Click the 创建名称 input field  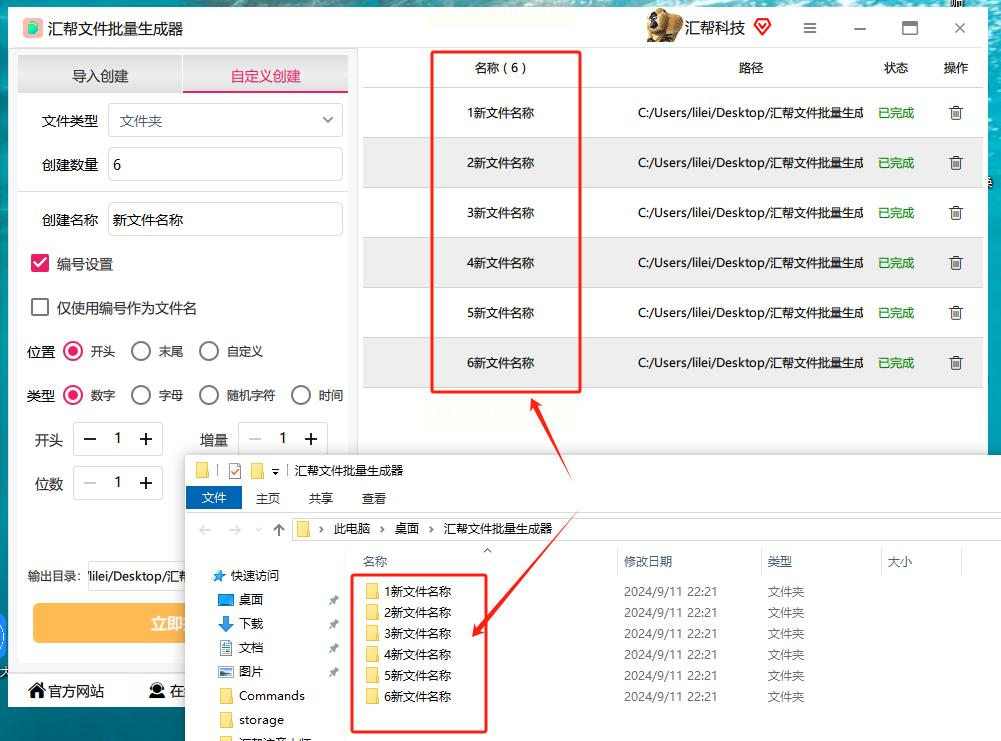[x=225, y=220]
